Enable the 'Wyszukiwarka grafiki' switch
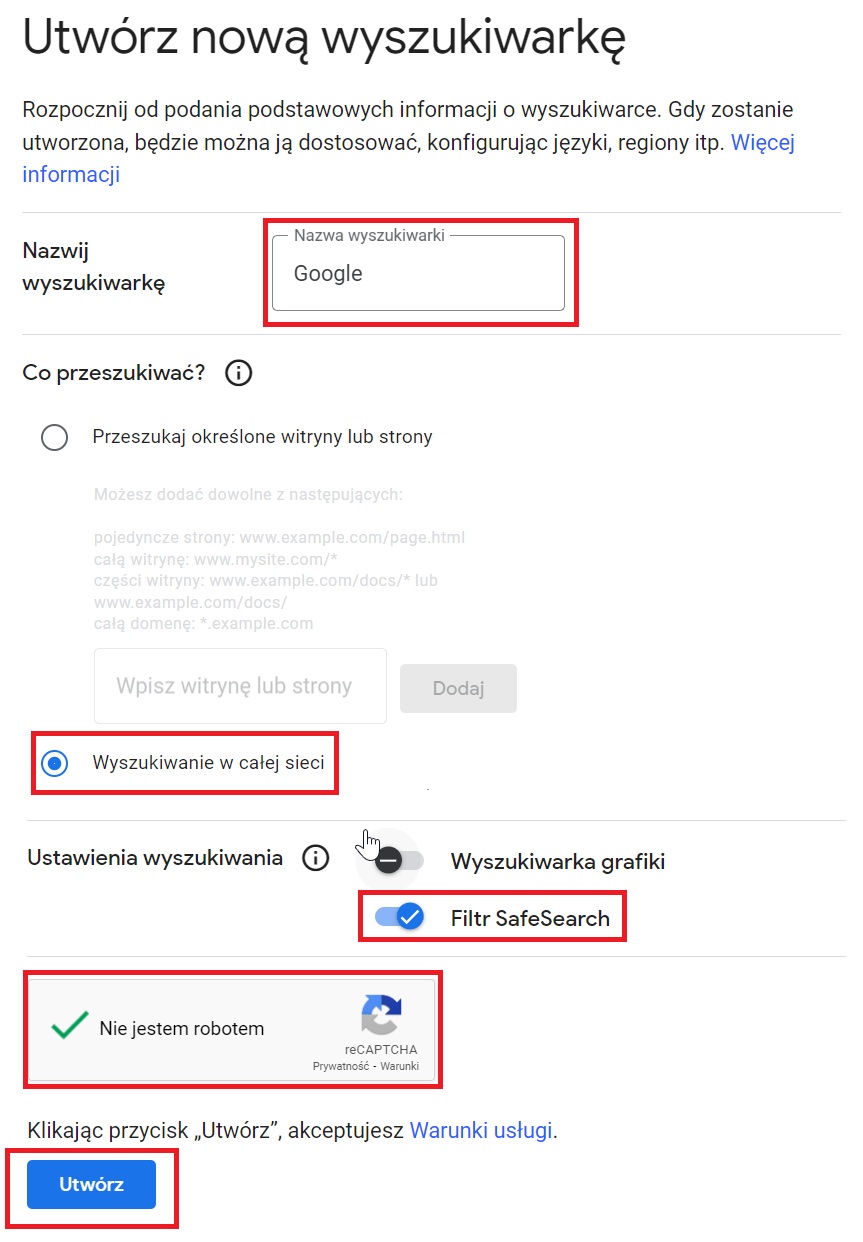 [x=389, y=858]
